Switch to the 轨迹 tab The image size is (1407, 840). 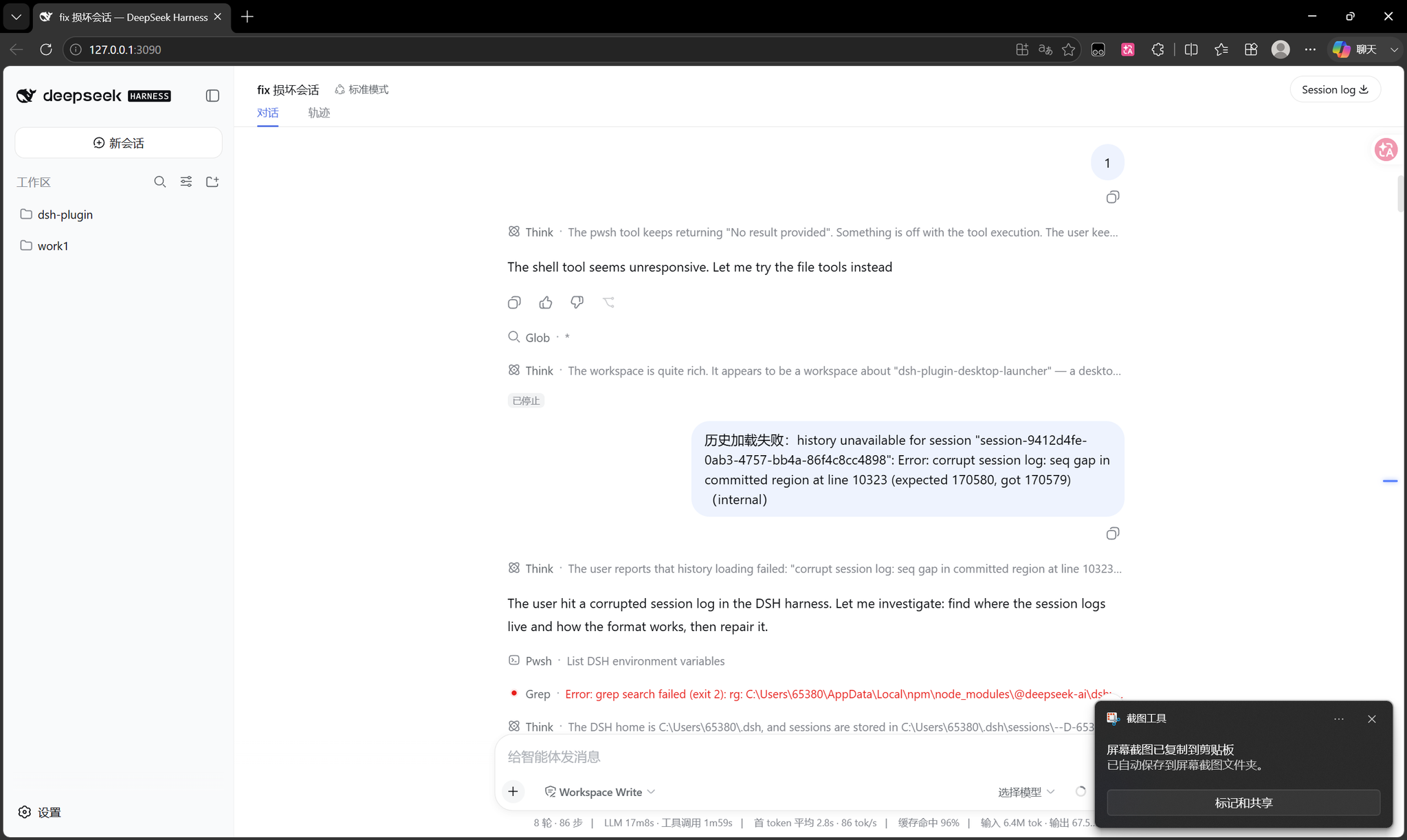319,113
